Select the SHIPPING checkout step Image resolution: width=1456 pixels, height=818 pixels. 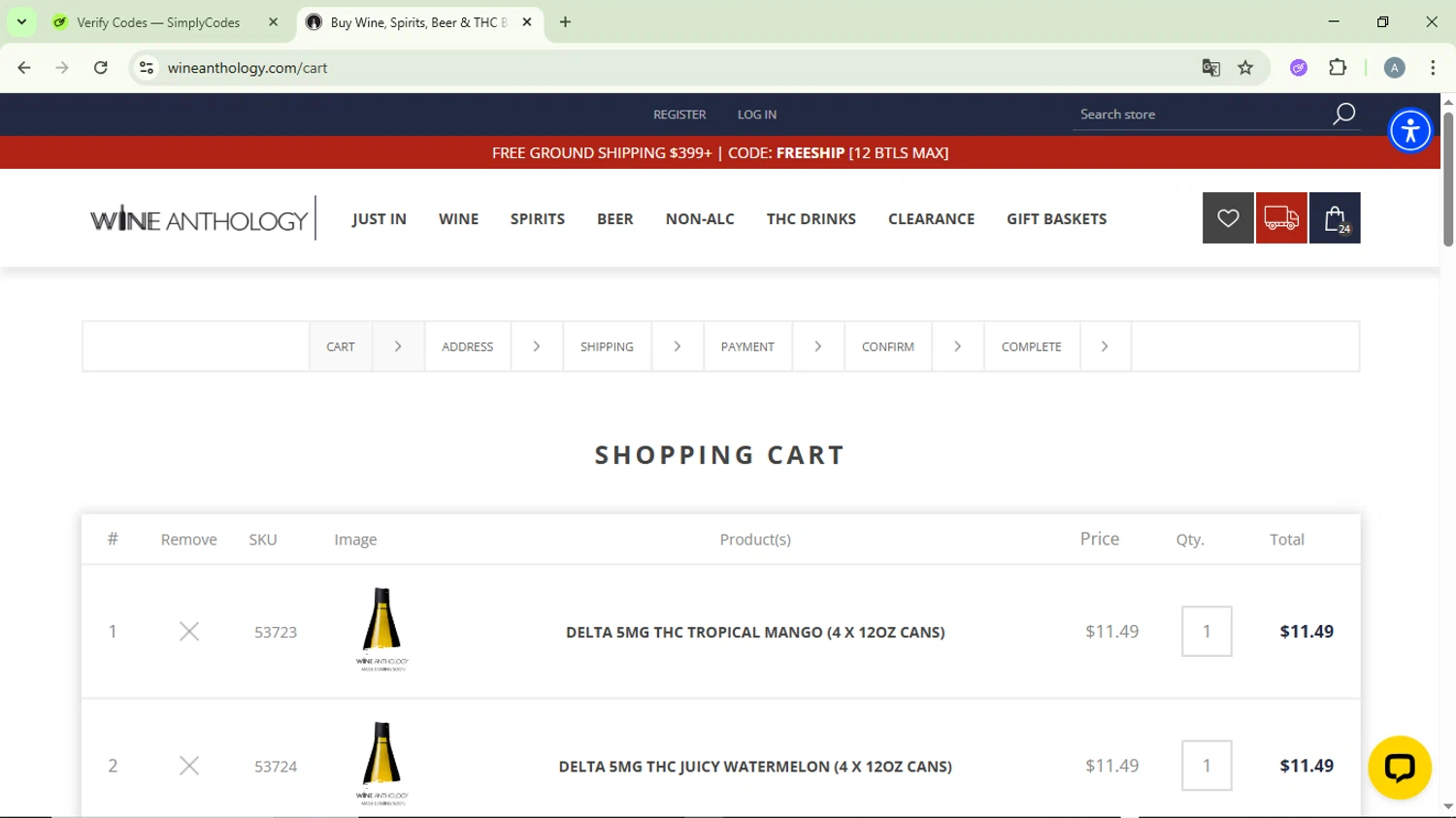[607, 346]
